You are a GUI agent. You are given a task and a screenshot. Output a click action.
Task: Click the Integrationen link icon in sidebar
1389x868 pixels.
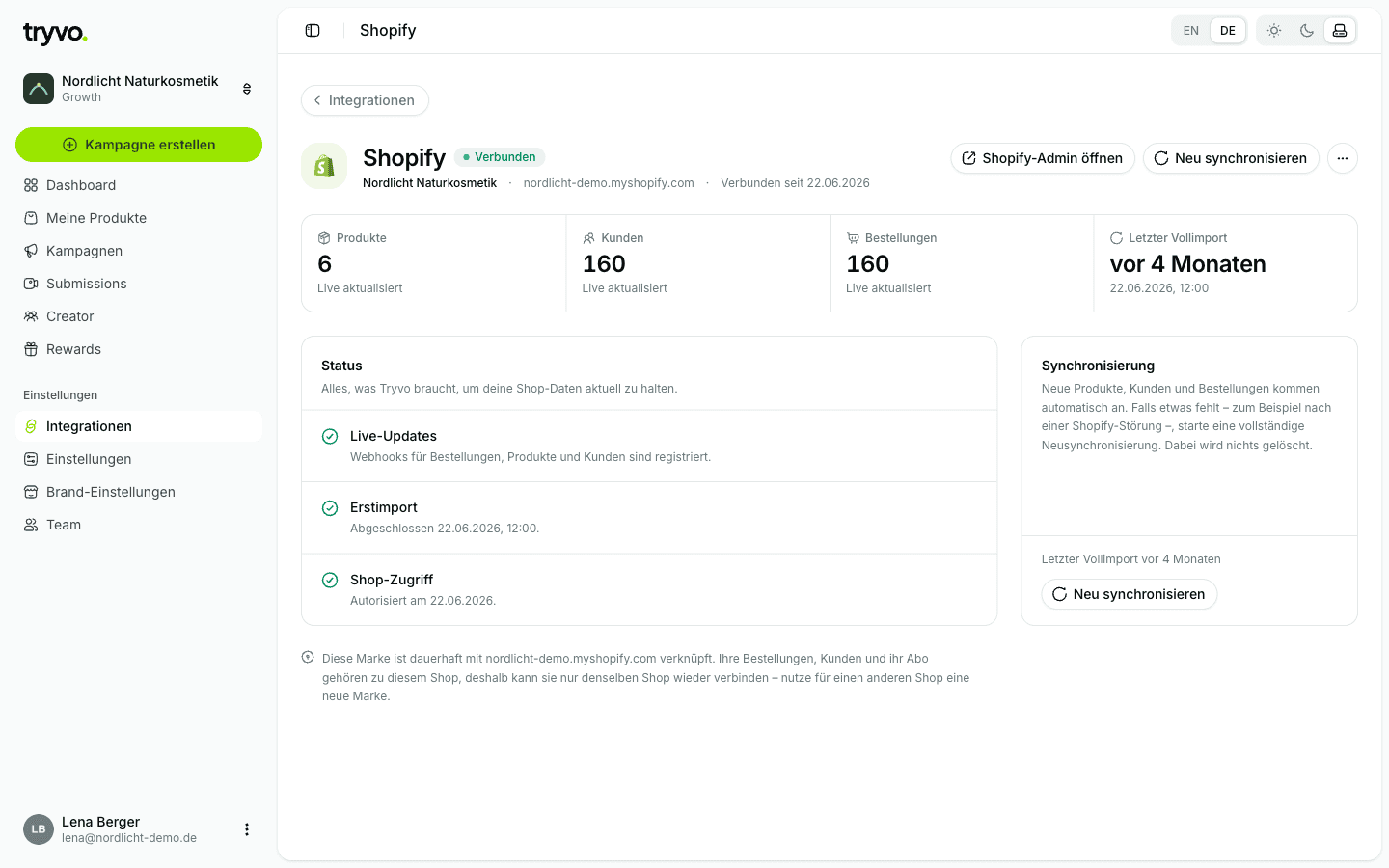click(x=31, y=426)
